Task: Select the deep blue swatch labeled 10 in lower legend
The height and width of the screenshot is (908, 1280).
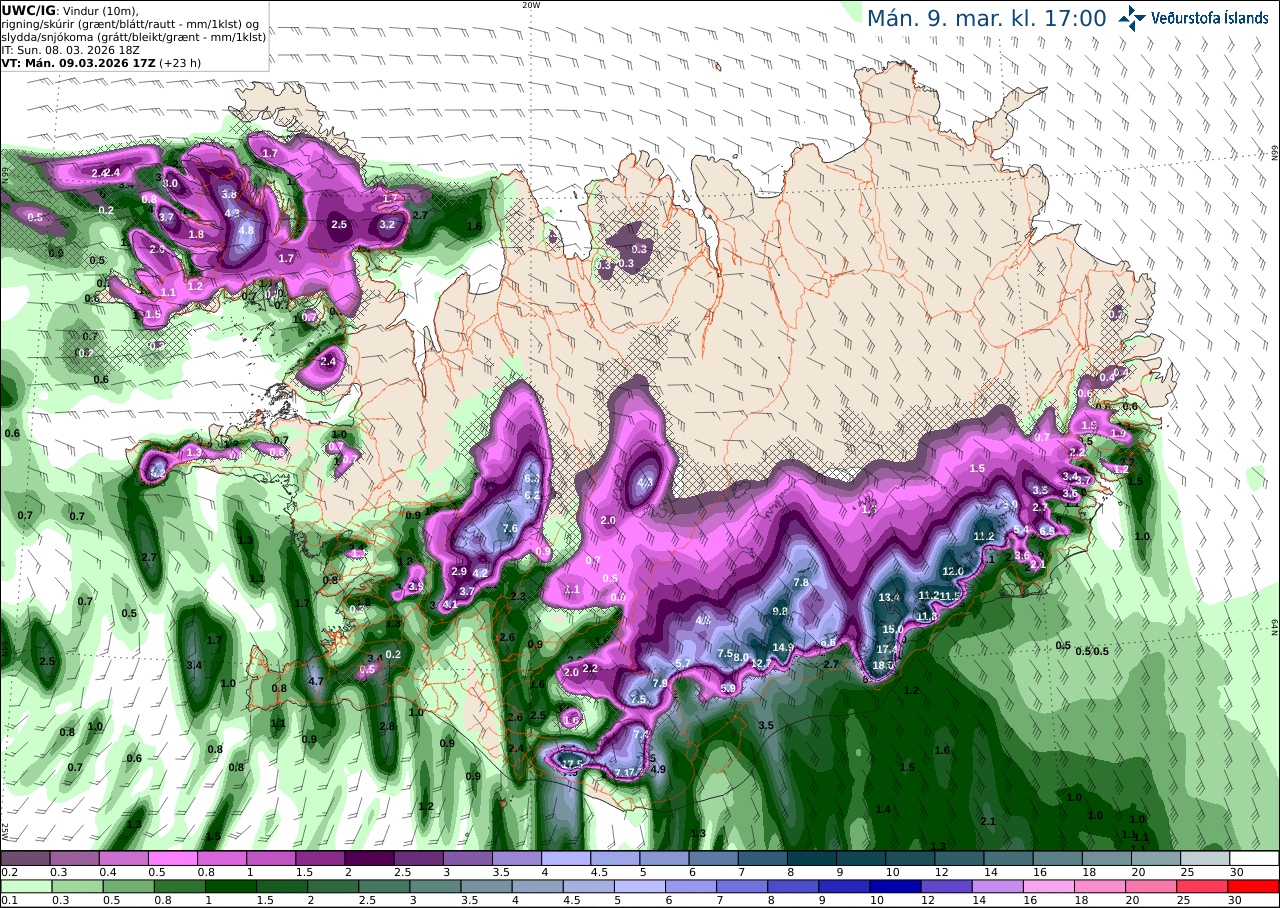Action: click(894, 886)
